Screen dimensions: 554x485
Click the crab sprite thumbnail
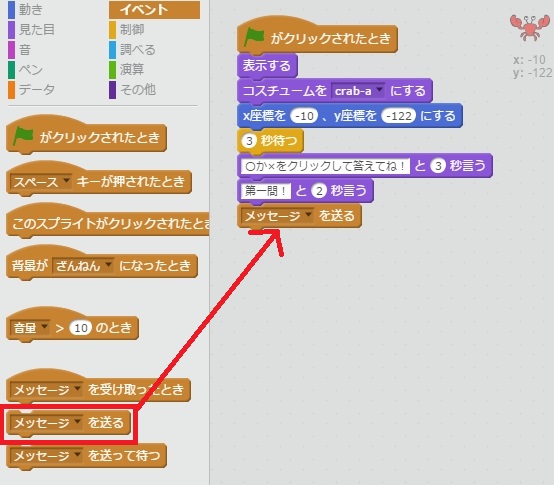pyautogui.click(x=530, y=28)
